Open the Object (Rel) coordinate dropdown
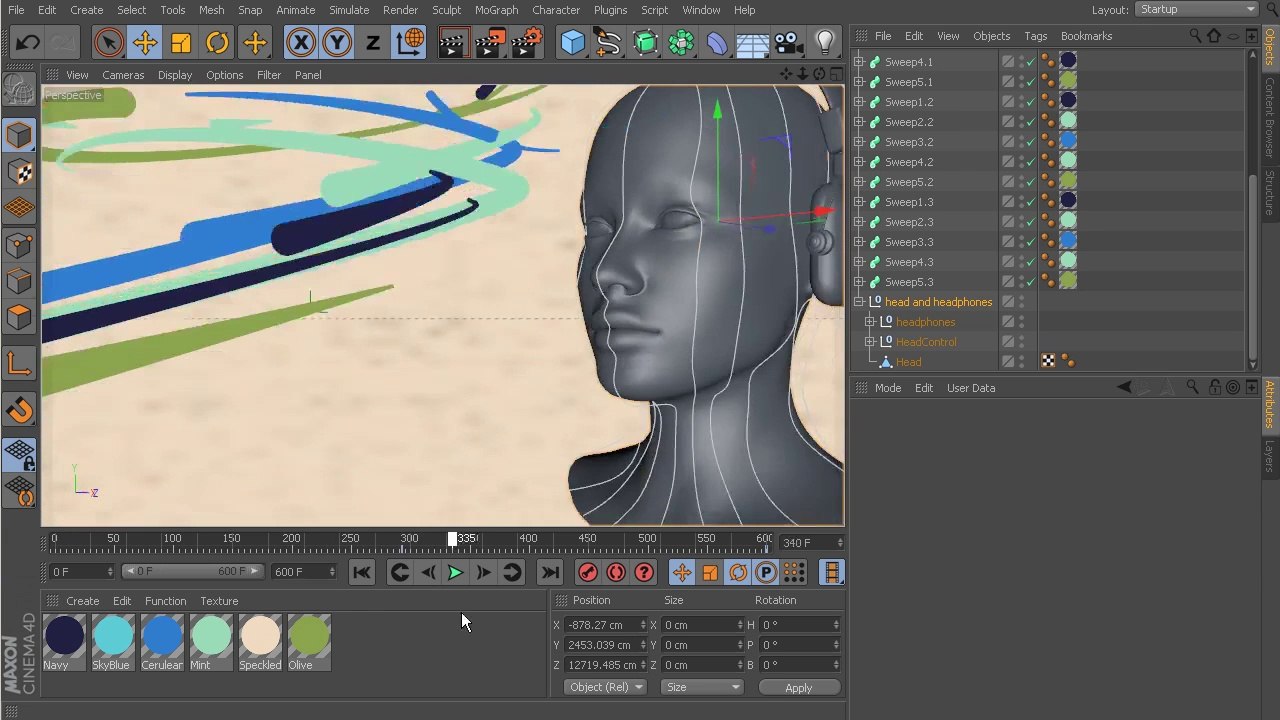The height and width of the screenshot is (720, 1280). pyautogui.click(x=605, y=687)
